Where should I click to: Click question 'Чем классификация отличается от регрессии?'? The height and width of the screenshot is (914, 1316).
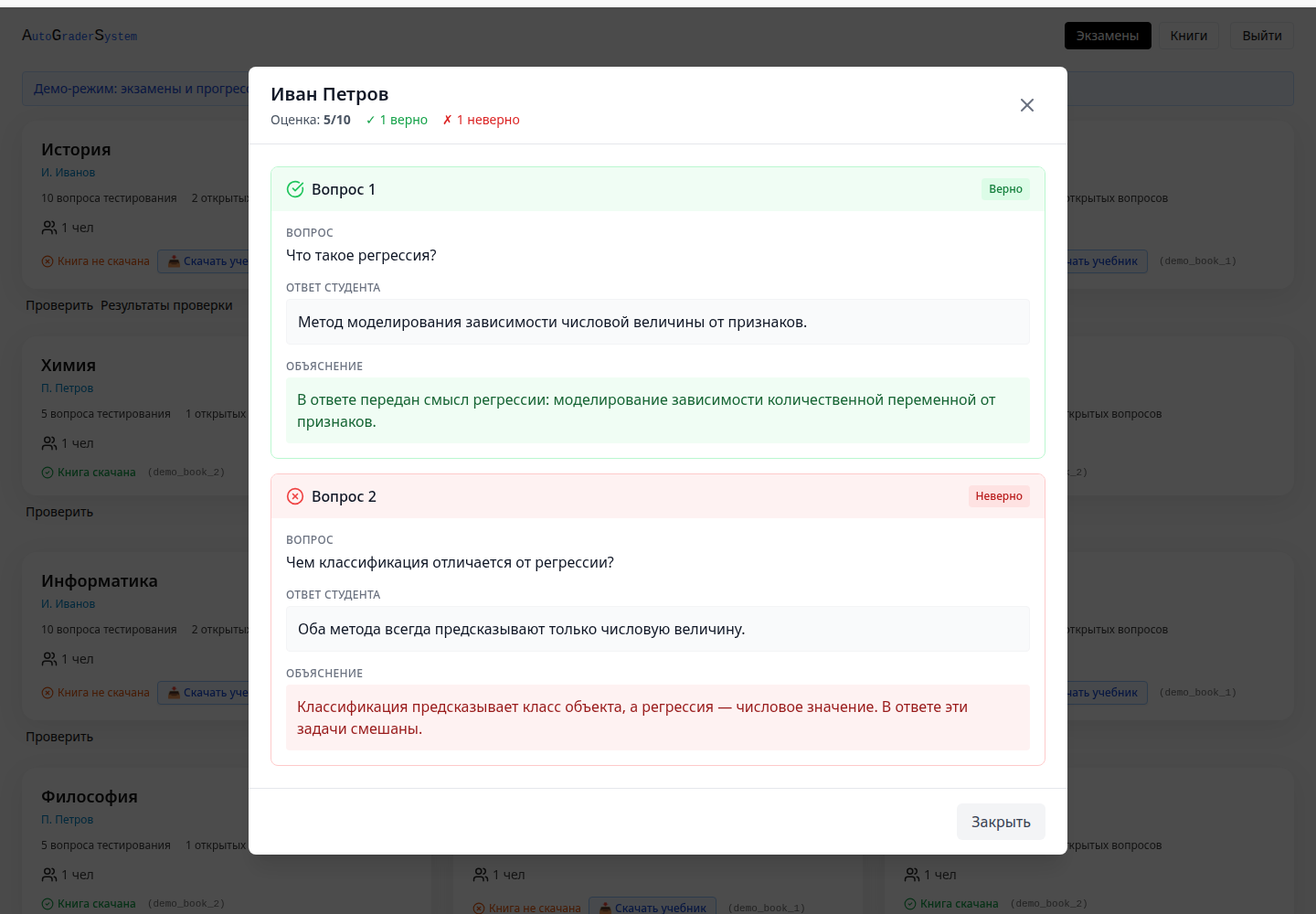450,562
